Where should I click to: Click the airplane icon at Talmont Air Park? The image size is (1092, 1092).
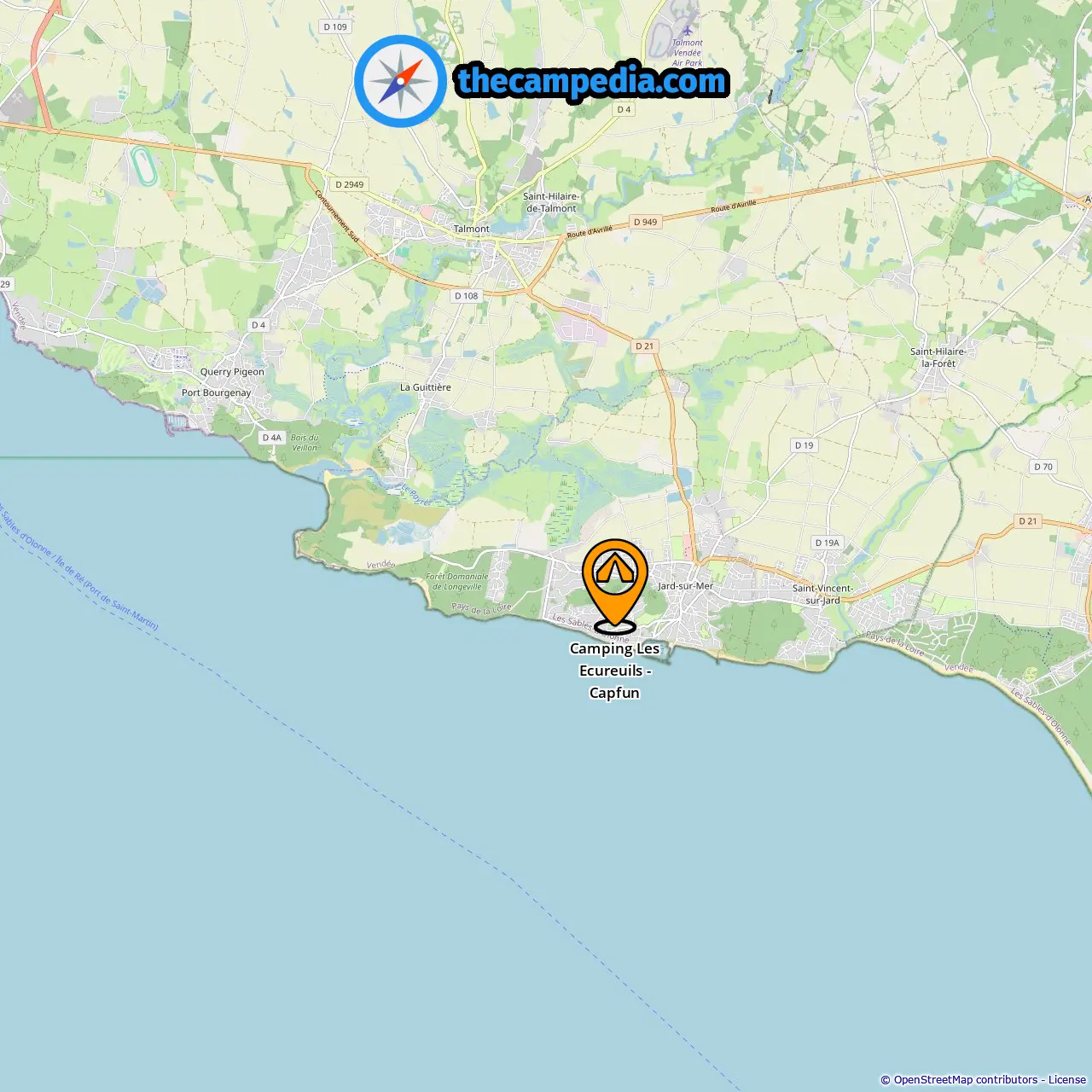[x=688, y=32]
